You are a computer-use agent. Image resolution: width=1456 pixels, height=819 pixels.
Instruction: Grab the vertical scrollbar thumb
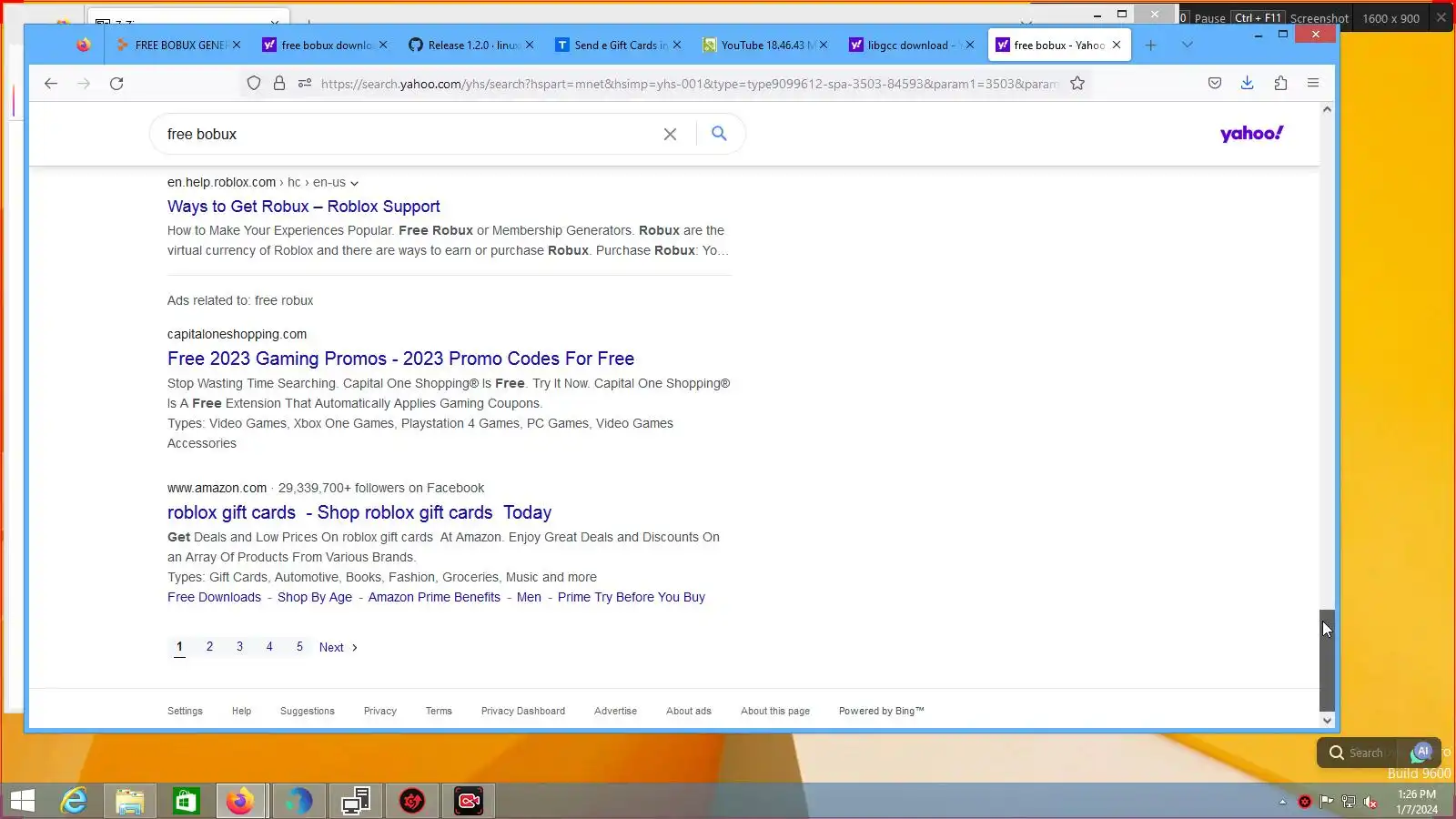click(x=1327, y=660)
